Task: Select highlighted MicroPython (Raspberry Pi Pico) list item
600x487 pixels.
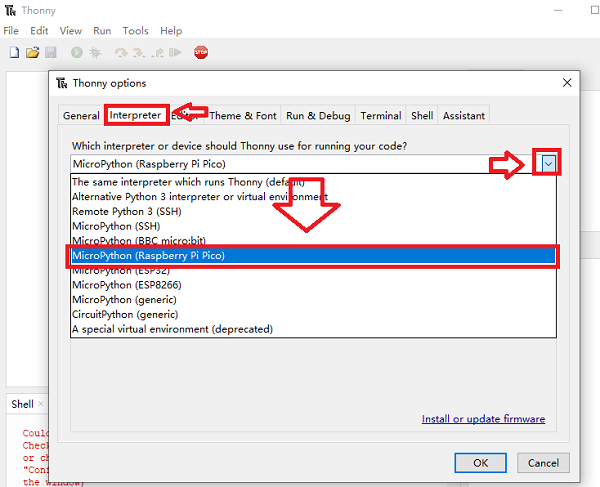Action: [x=313, y=256]
